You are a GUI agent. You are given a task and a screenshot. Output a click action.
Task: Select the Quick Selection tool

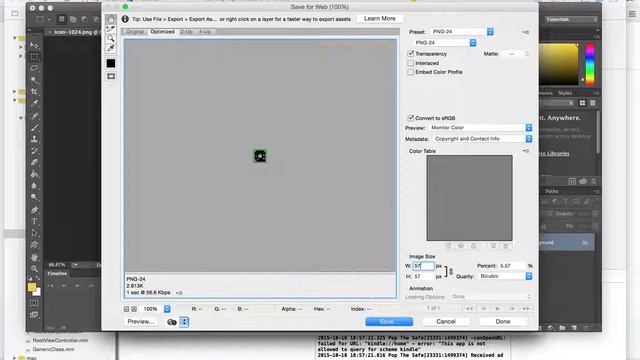[34, 80]
